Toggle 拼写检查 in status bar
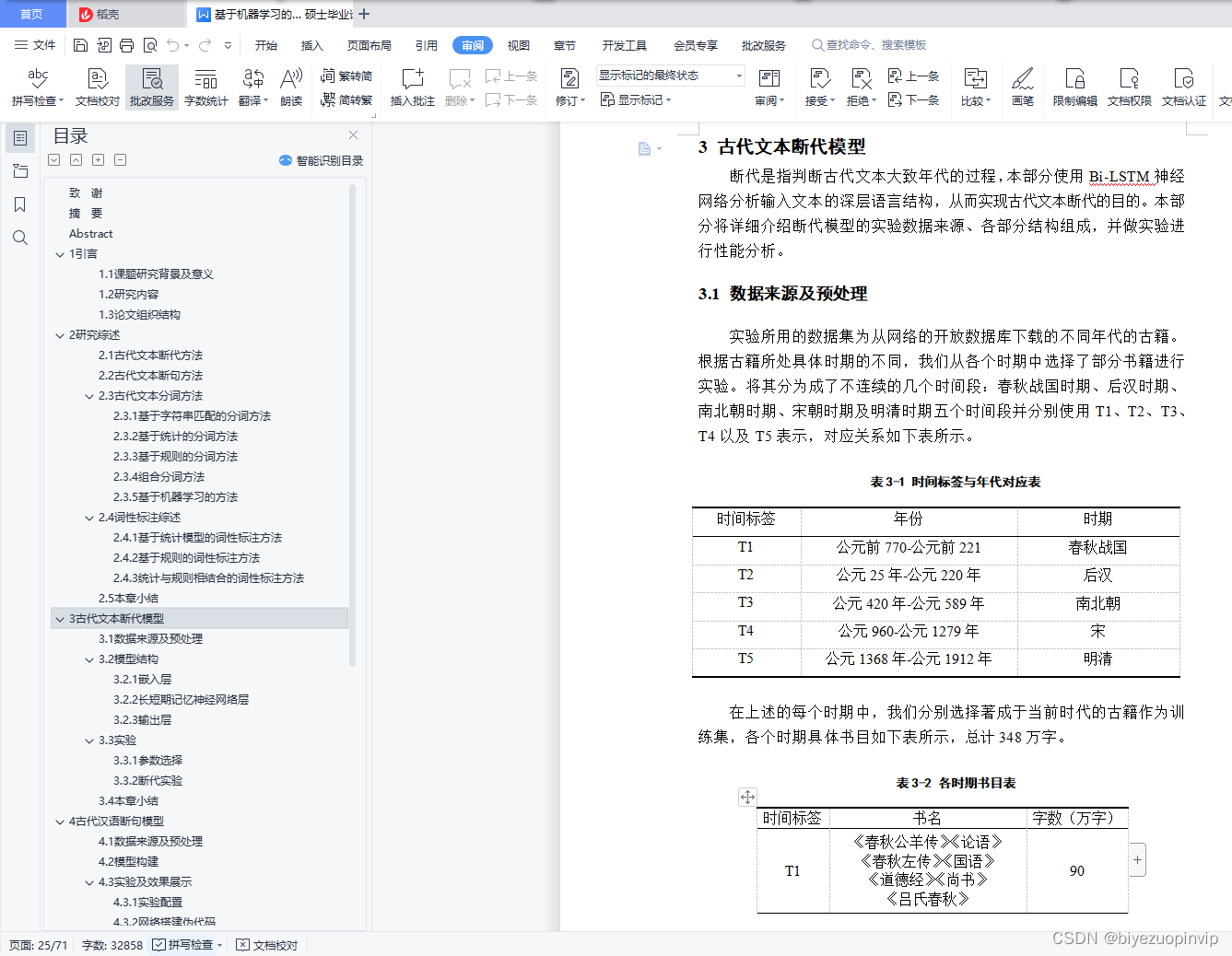The width and height of the screenshot is (1232, 956). pyautogui.click(x=188, y=945)
